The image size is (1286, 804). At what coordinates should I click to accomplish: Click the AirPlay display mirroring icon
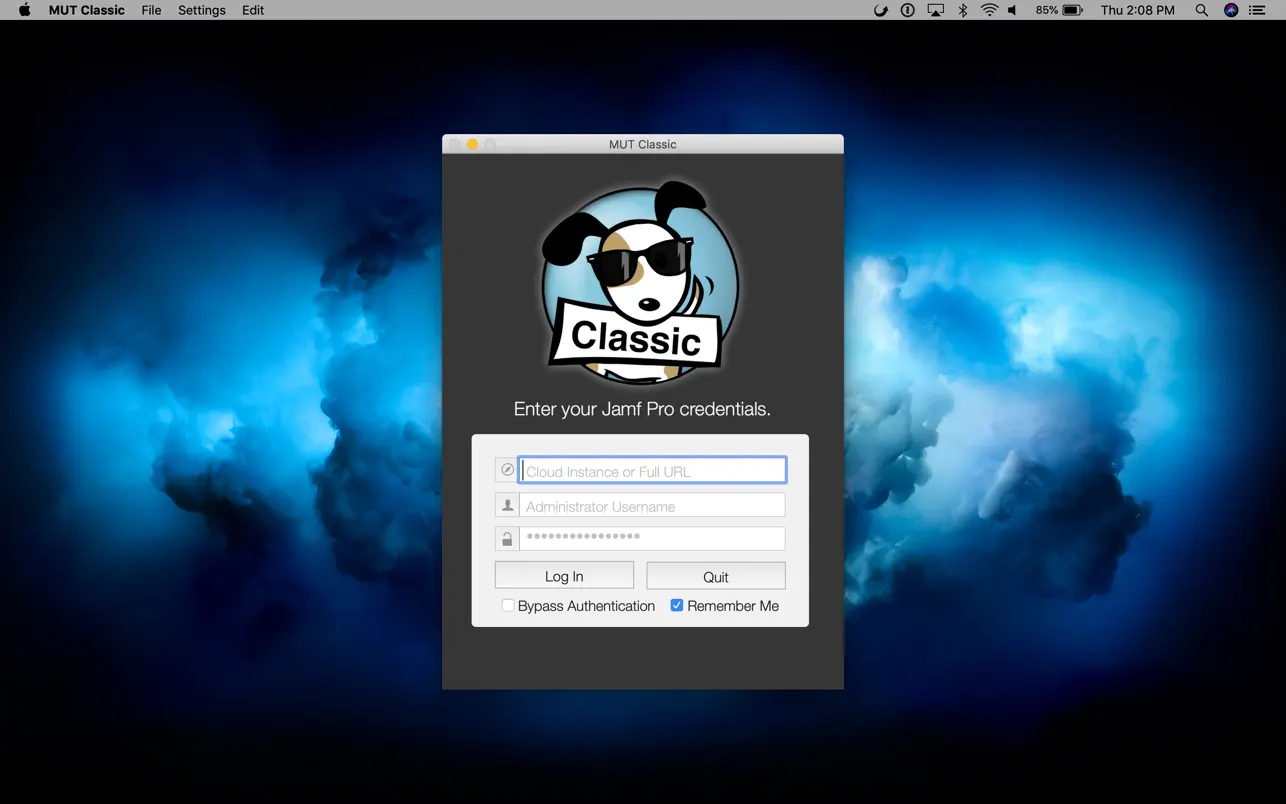click(x=934, y=10)
